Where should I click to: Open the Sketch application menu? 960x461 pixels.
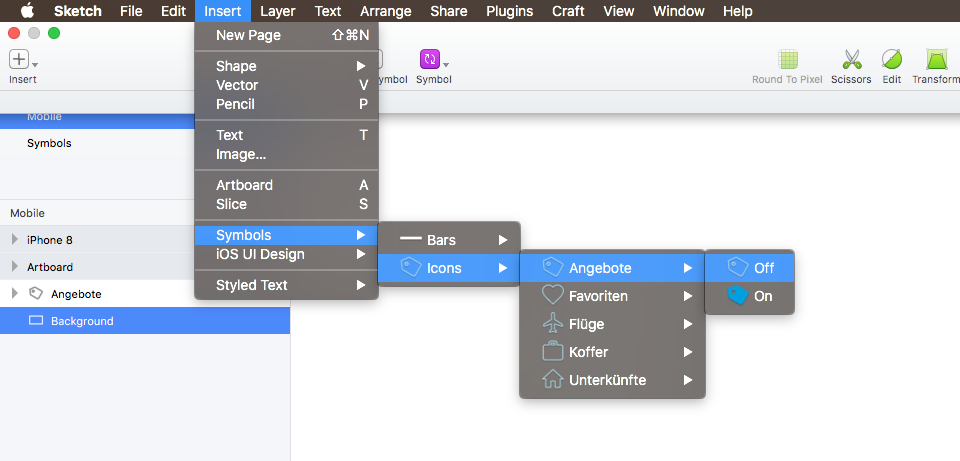pyautogui.click(x=78, y=11)
